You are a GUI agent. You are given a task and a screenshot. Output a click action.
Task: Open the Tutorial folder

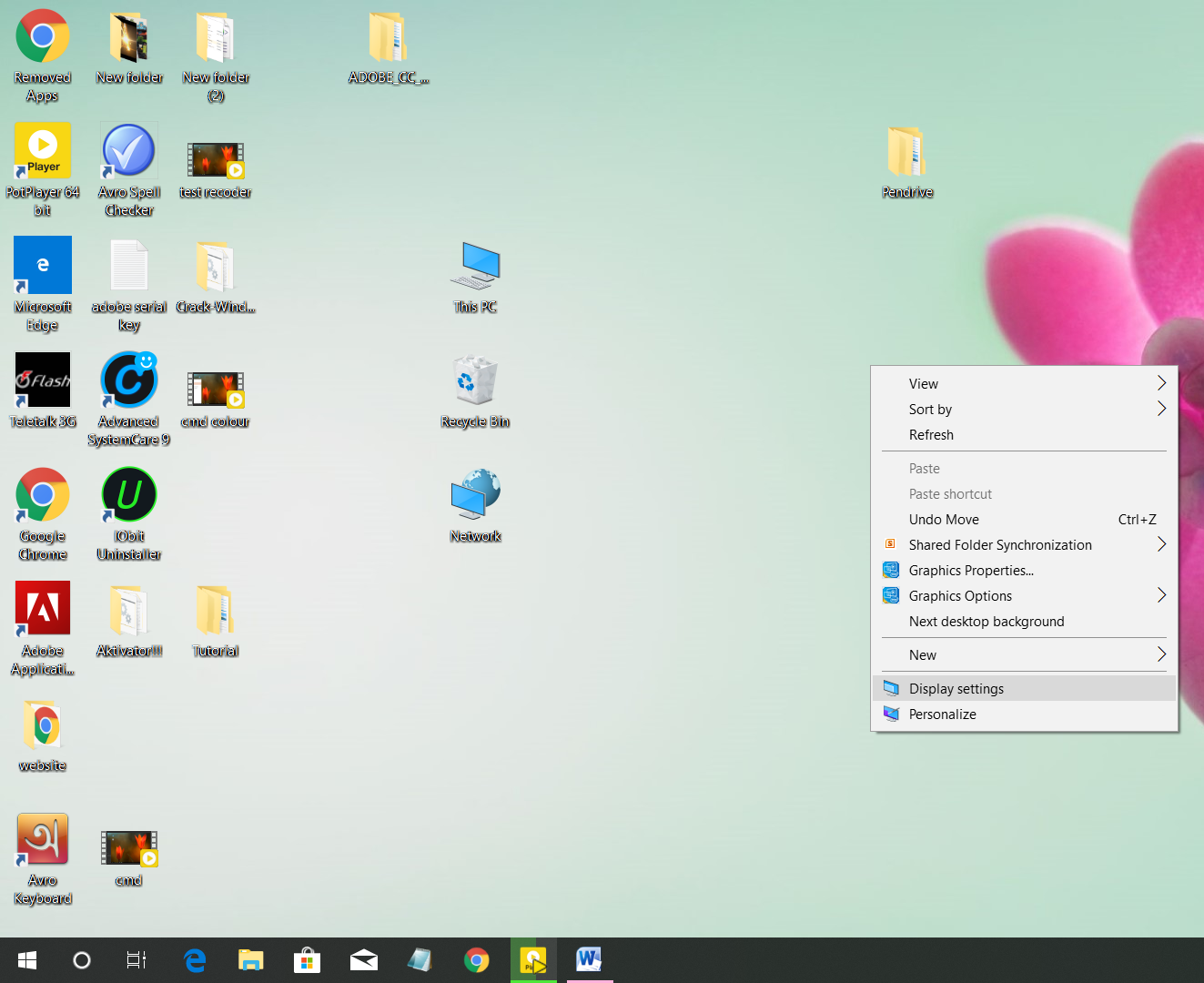point(215,609)
